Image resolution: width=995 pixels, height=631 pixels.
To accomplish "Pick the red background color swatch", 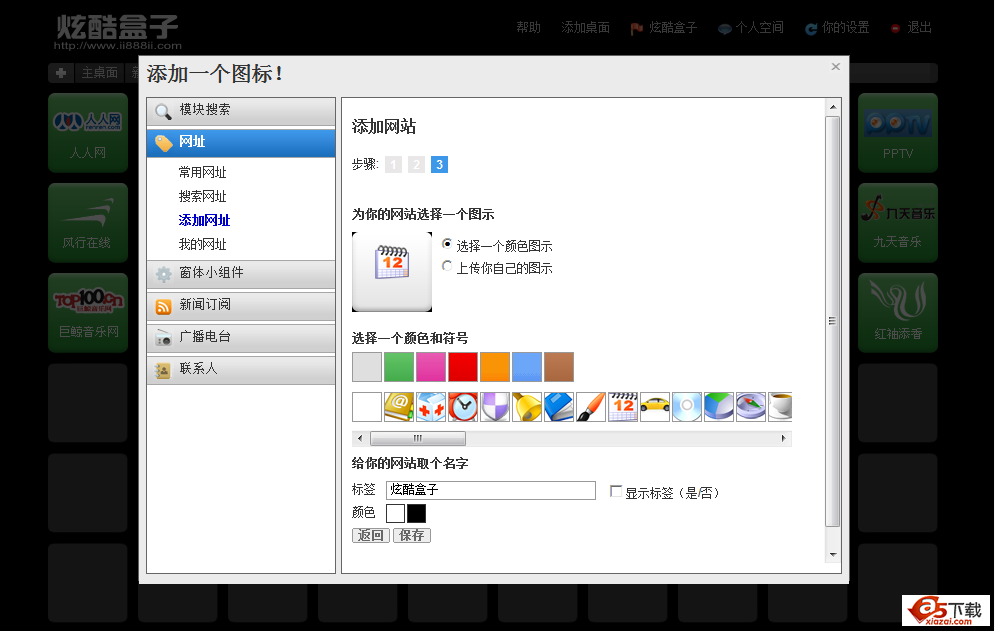I will (x=463, y=367).
